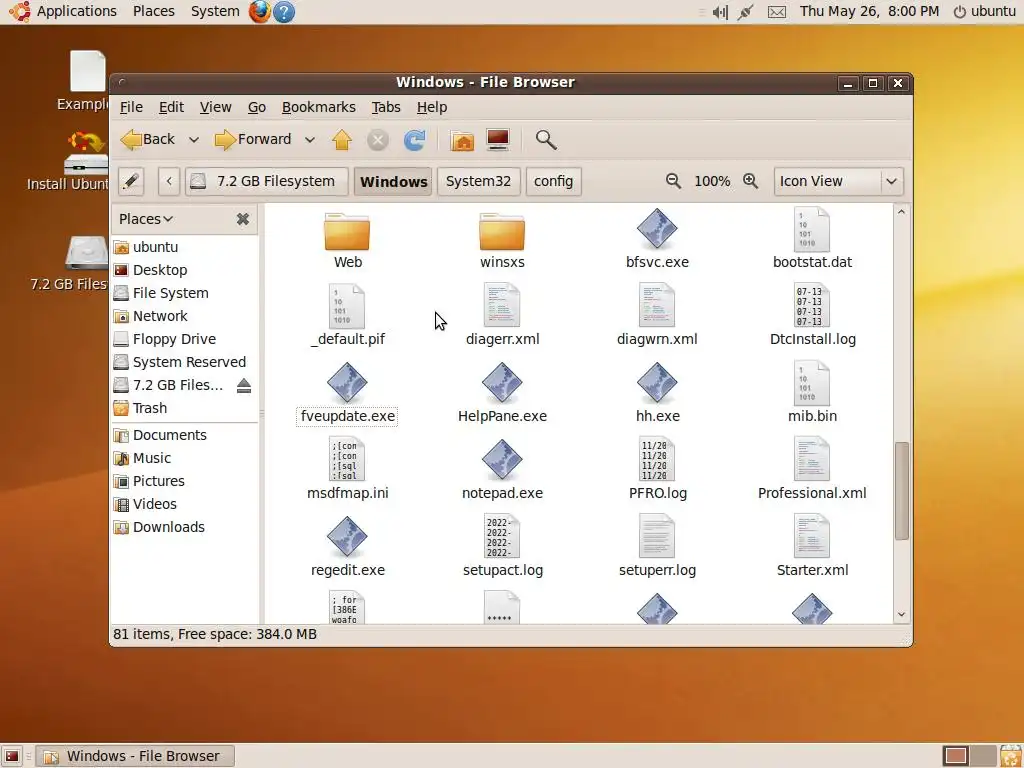Screen dimensions: 1024x768
Task: Click the greyed-out Stop loading icon
Action: point(377,140)
